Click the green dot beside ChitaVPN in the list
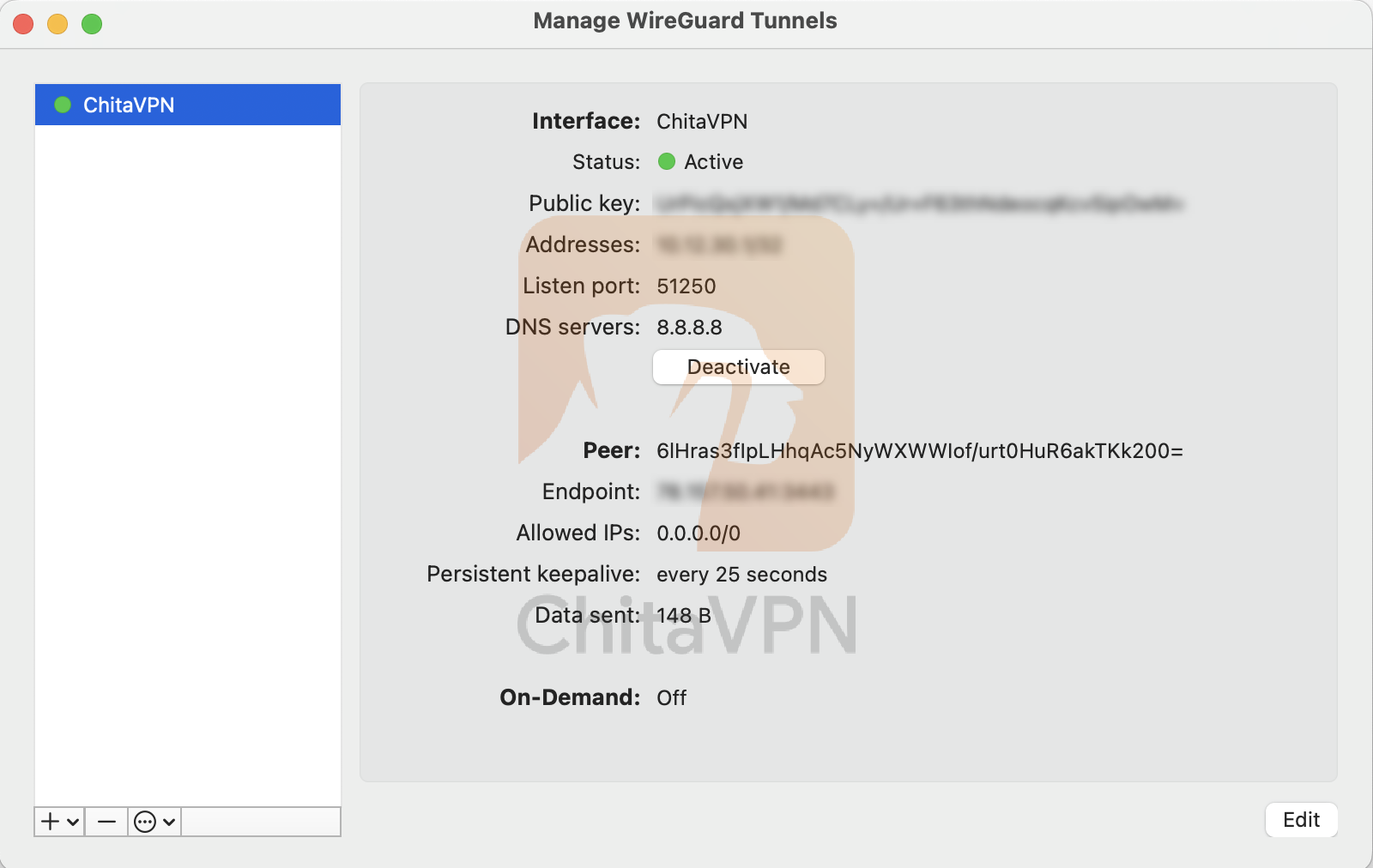The height and width of the screenshot is (868, 1373). click(63, 105)
